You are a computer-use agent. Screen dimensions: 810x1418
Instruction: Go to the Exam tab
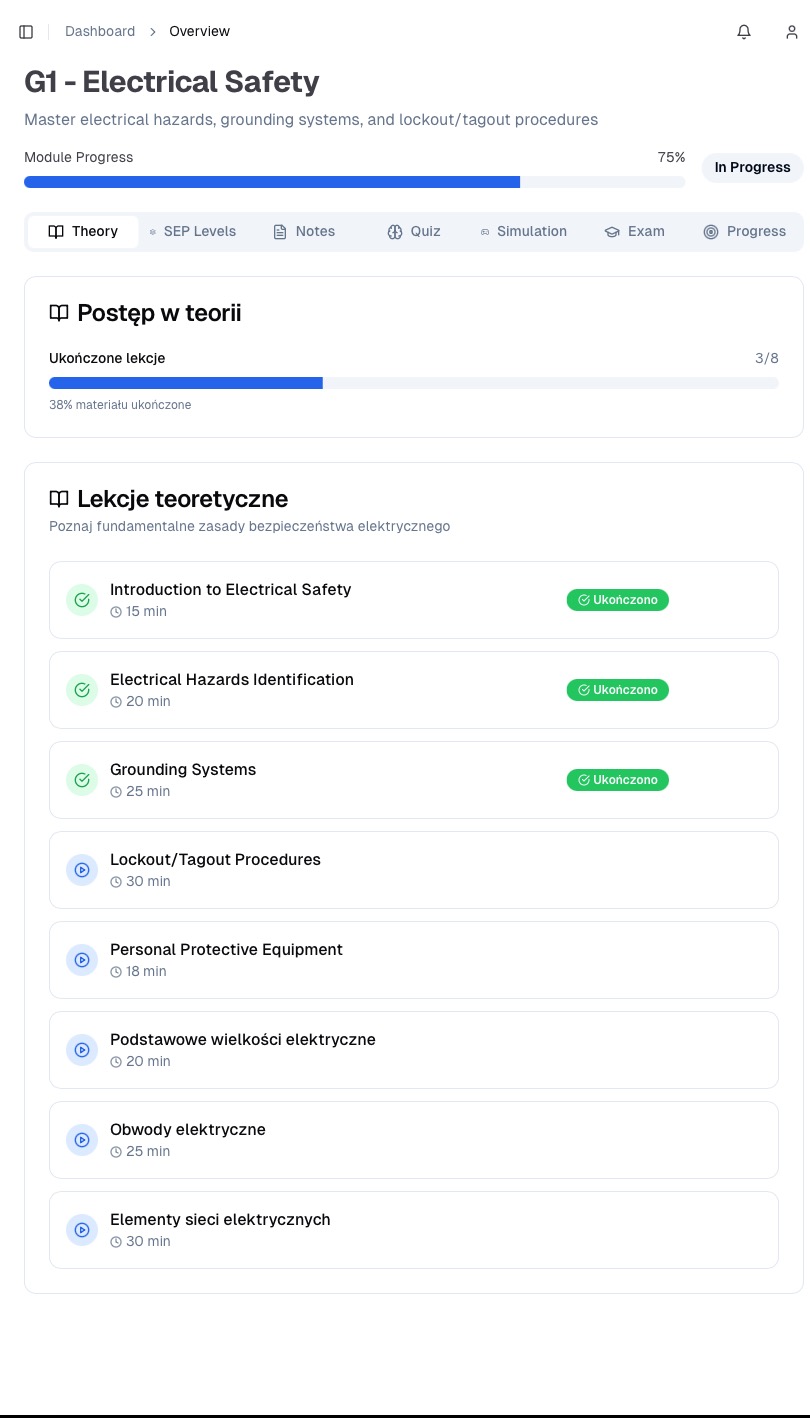click(634, 231)
